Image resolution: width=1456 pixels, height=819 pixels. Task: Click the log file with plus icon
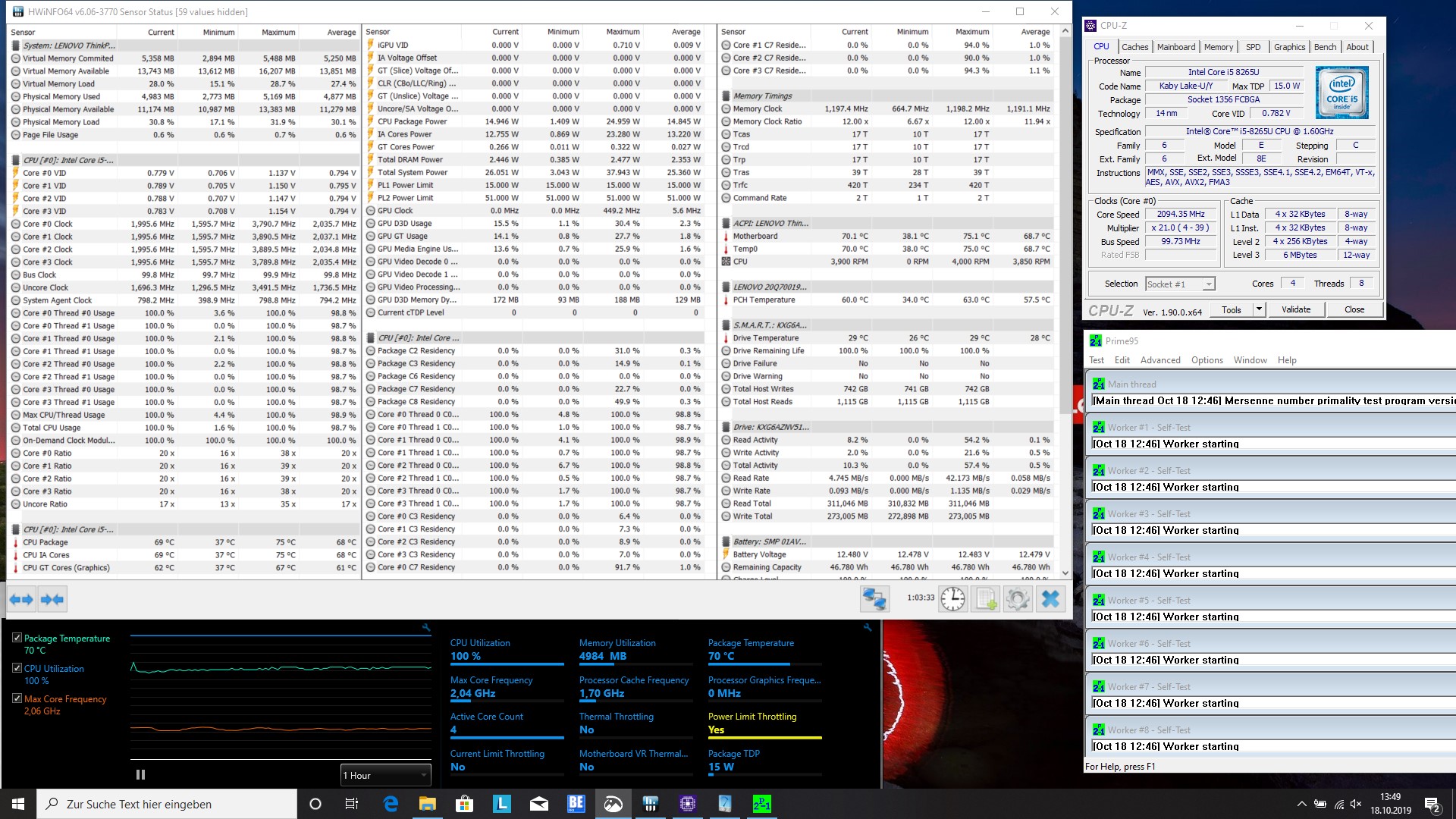[986, 599]
